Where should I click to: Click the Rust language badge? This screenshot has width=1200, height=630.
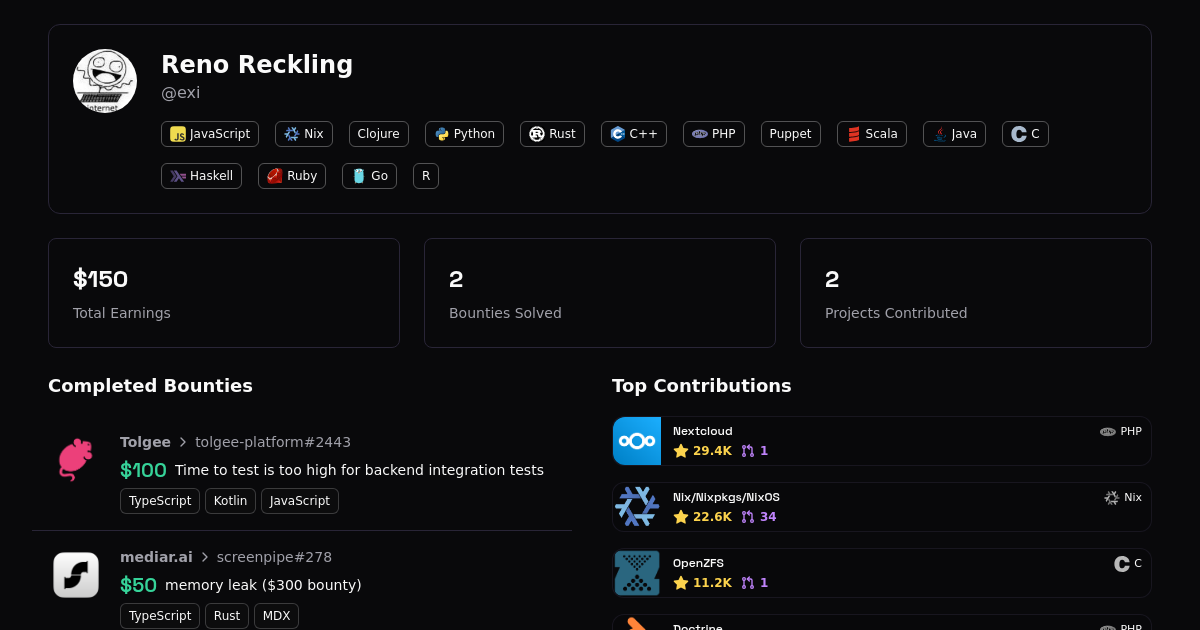(552, 134)
